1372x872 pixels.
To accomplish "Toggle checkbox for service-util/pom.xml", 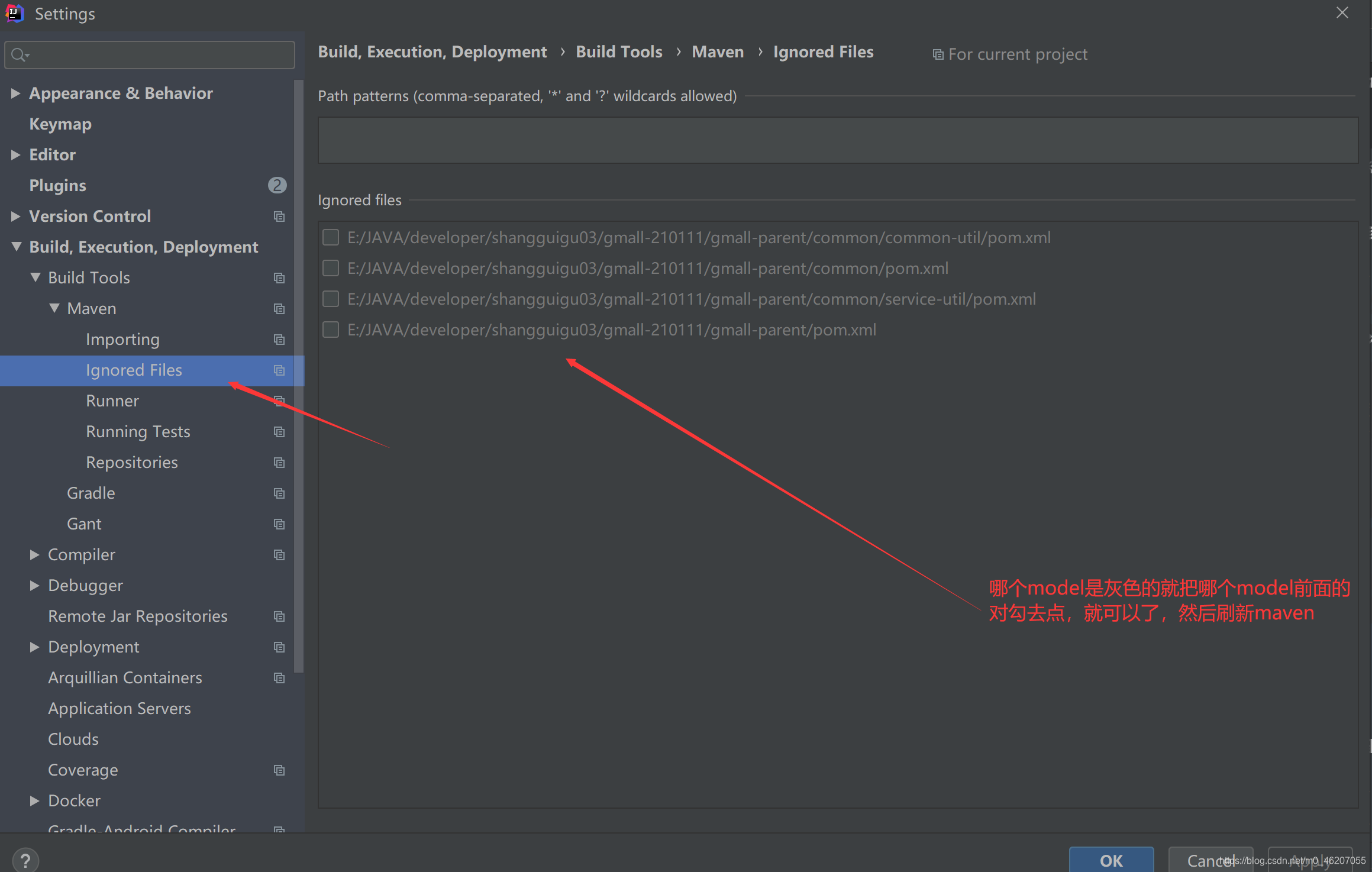I will (x=331, y=299).
